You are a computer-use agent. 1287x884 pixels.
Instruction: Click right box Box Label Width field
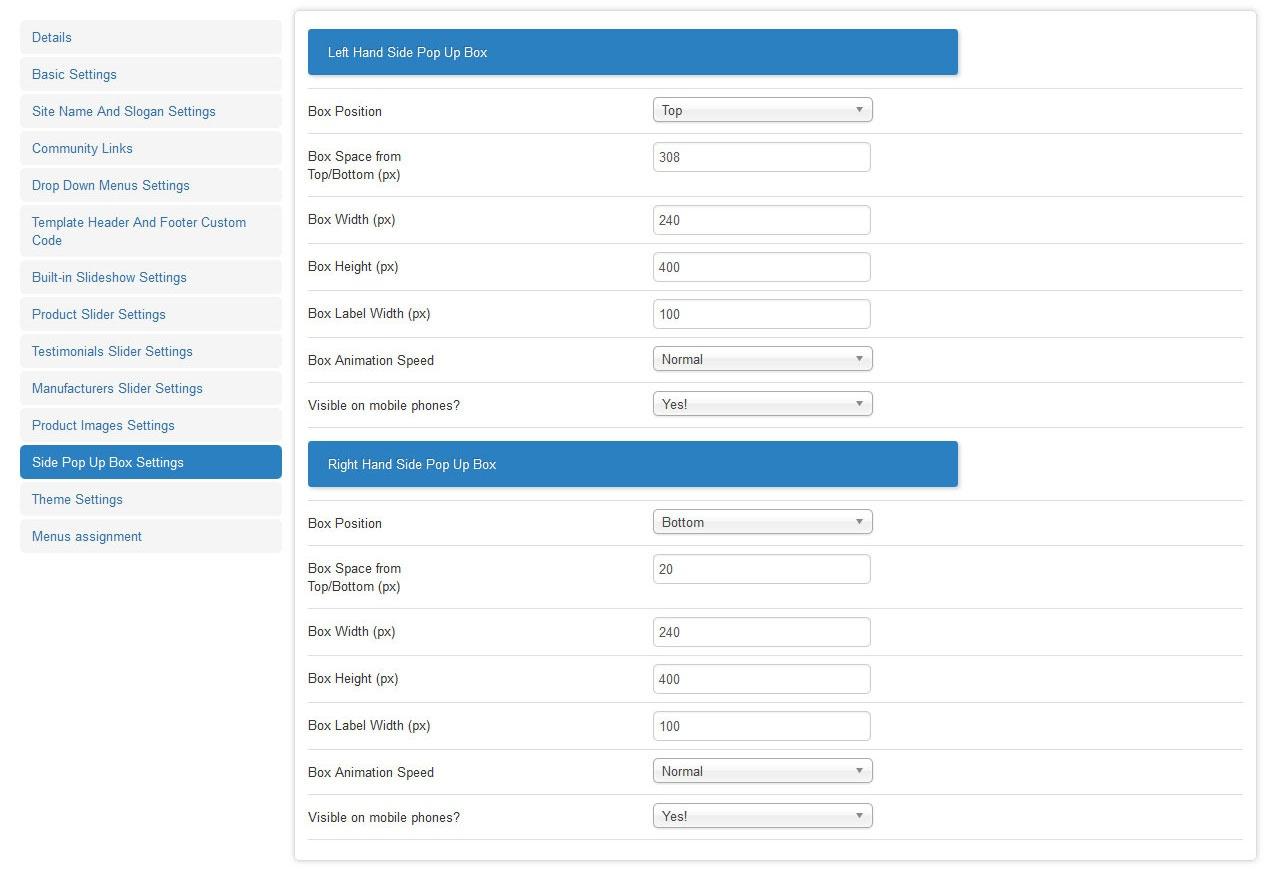click(x=761, y=726)
